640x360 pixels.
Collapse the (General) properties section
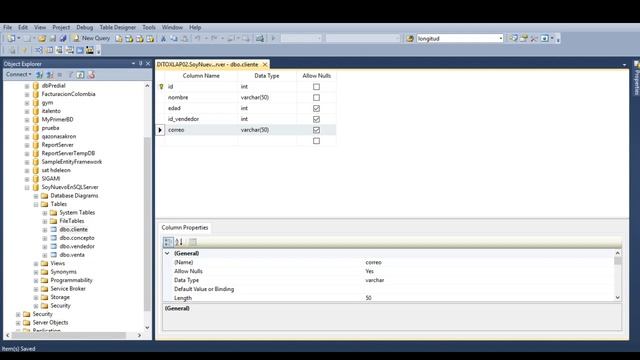(167, 253)
